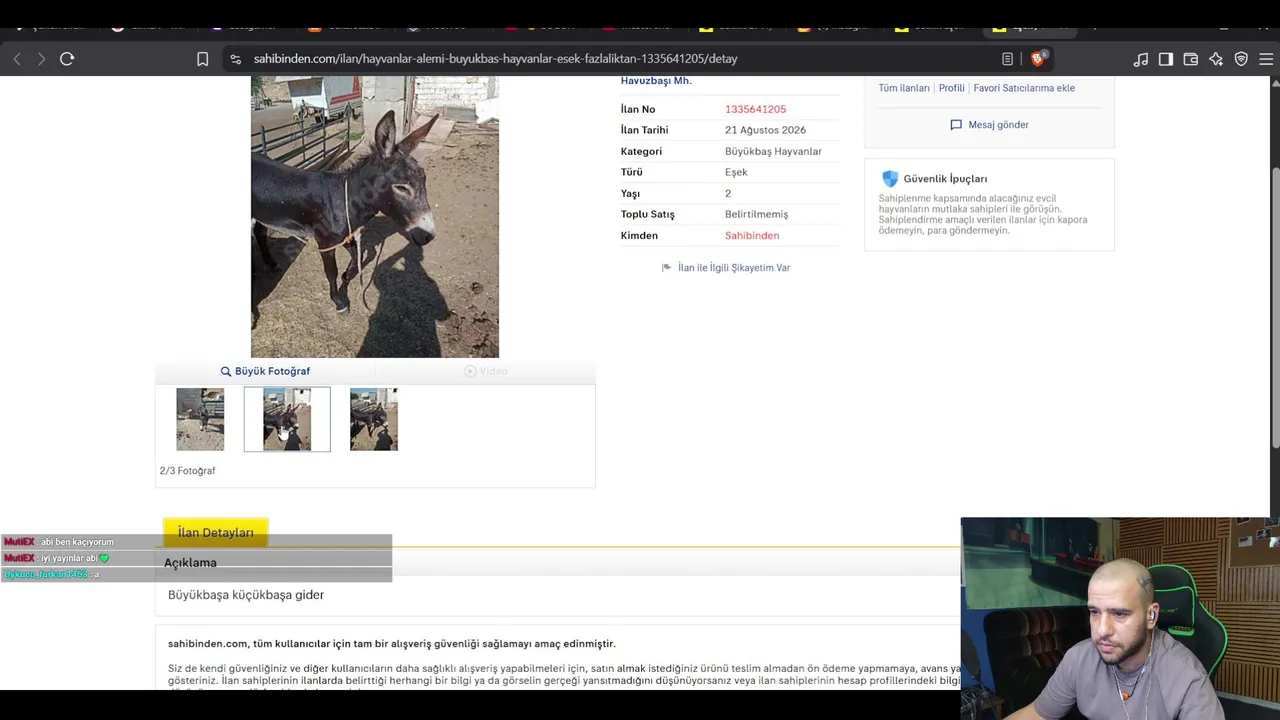Click the İlan Tarihi label

644,130
